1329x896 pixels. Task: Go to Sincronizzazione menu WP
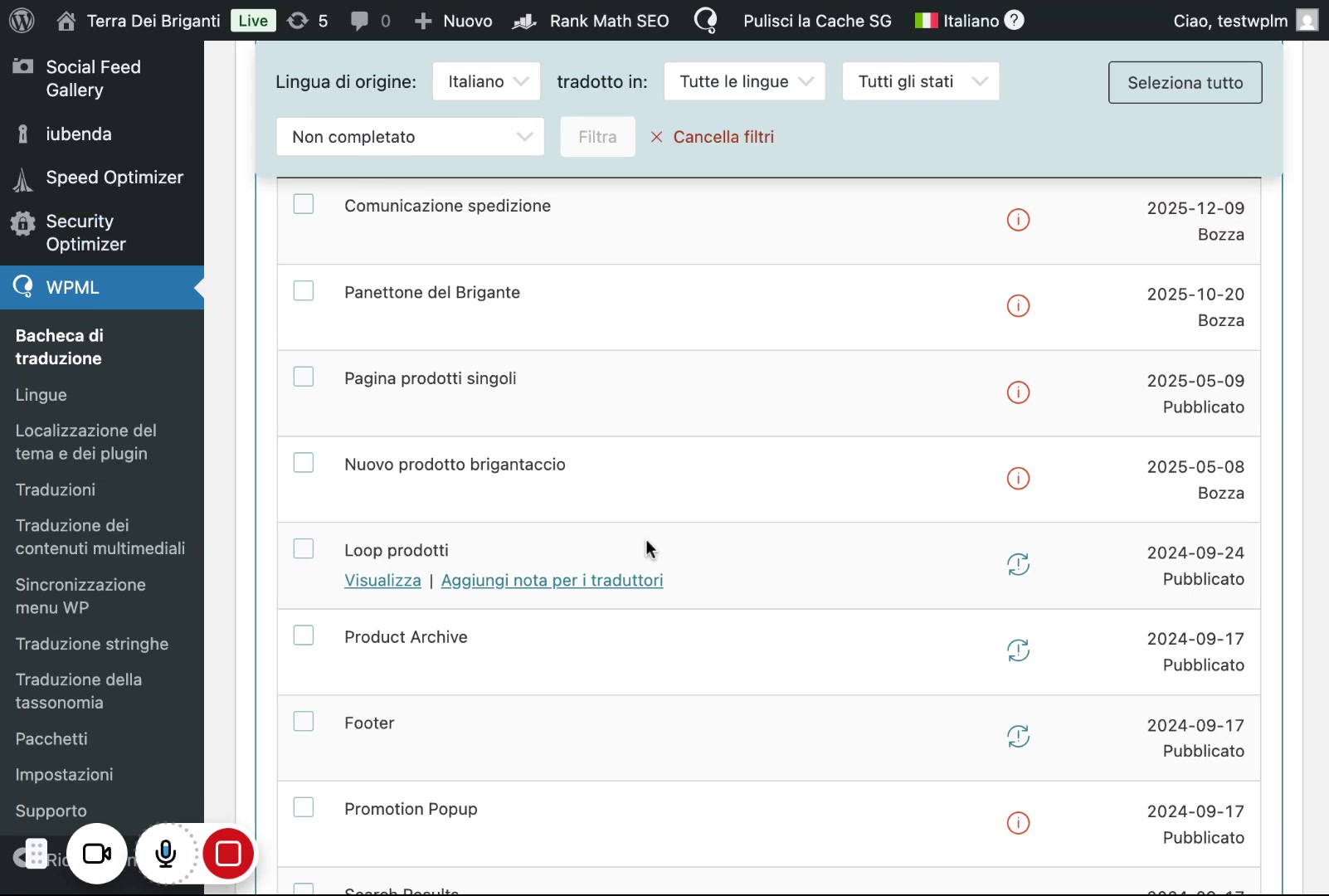click(80, 596)
